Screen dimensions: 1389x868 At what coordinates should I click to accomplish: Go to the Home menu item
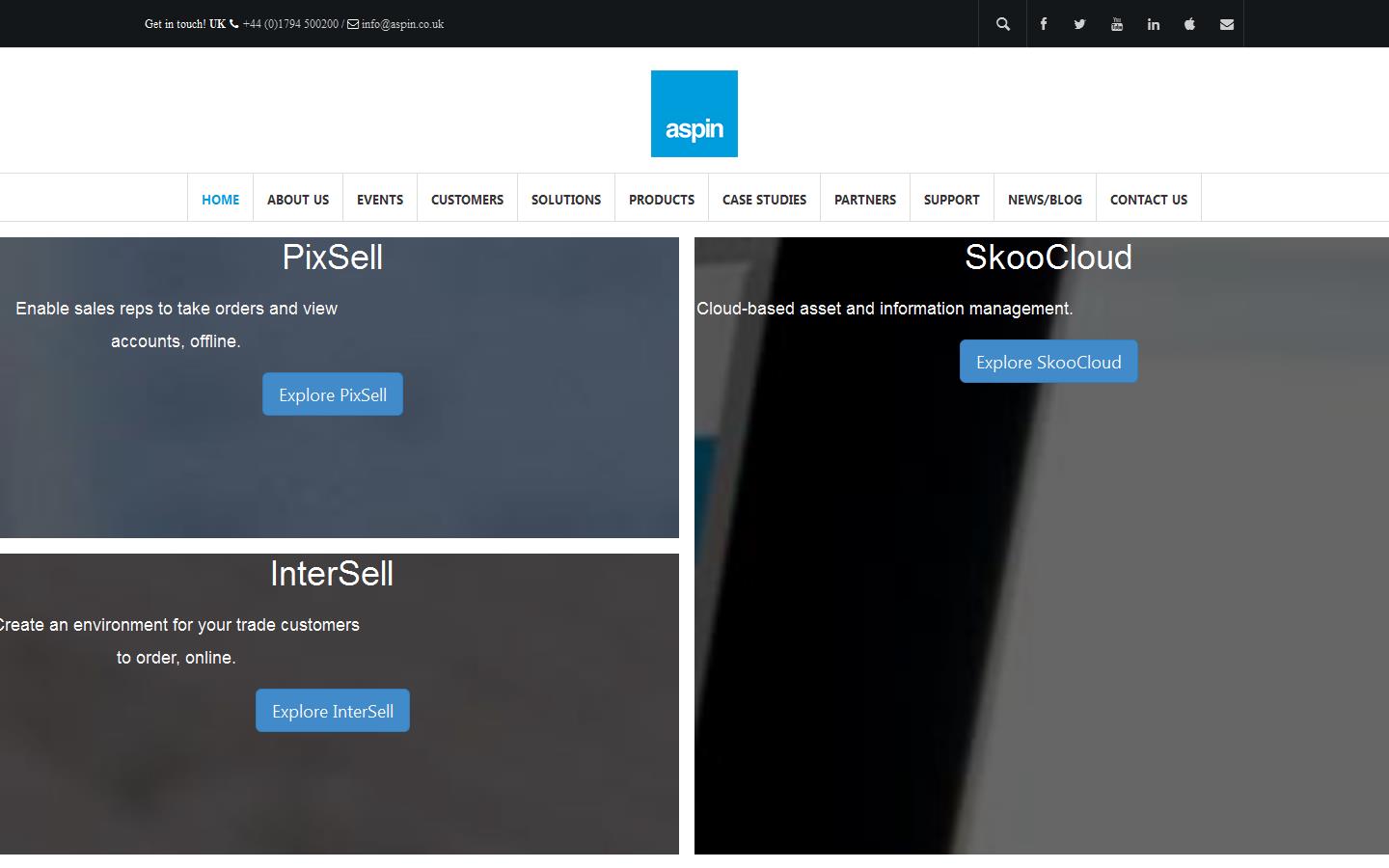click(220, 200)
